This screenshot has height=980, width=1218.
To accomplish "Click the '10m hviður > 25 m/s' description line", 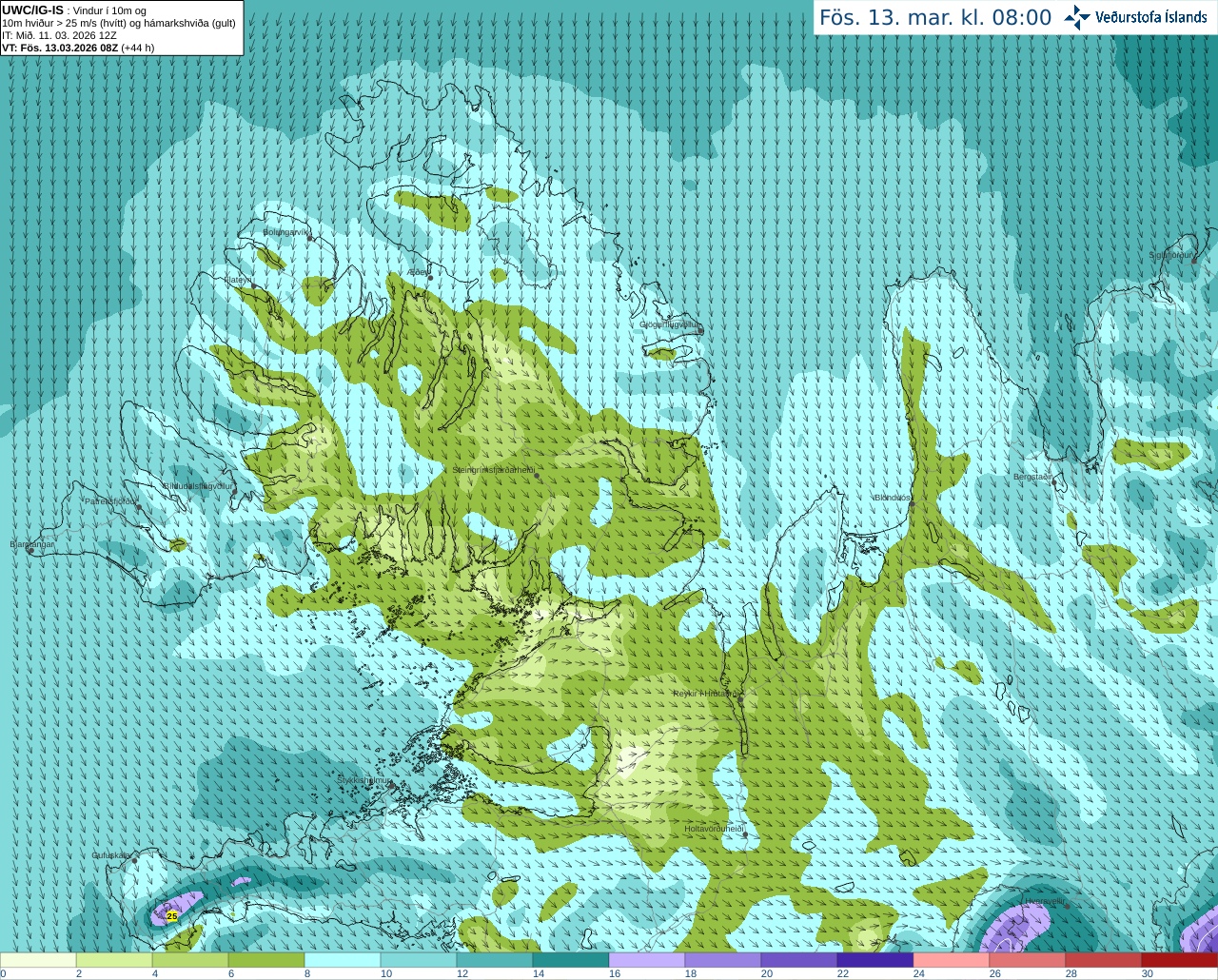I will [x=119, y=23].
